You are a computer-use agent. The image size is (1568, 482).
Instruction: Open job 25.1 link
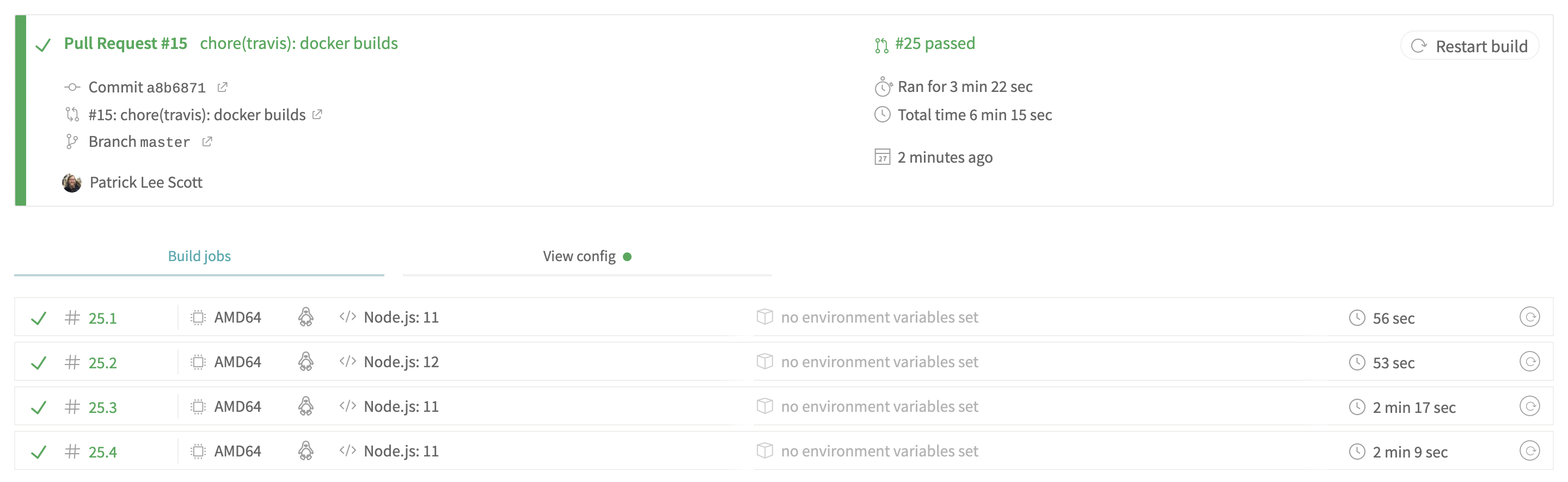tap(102, 318)
